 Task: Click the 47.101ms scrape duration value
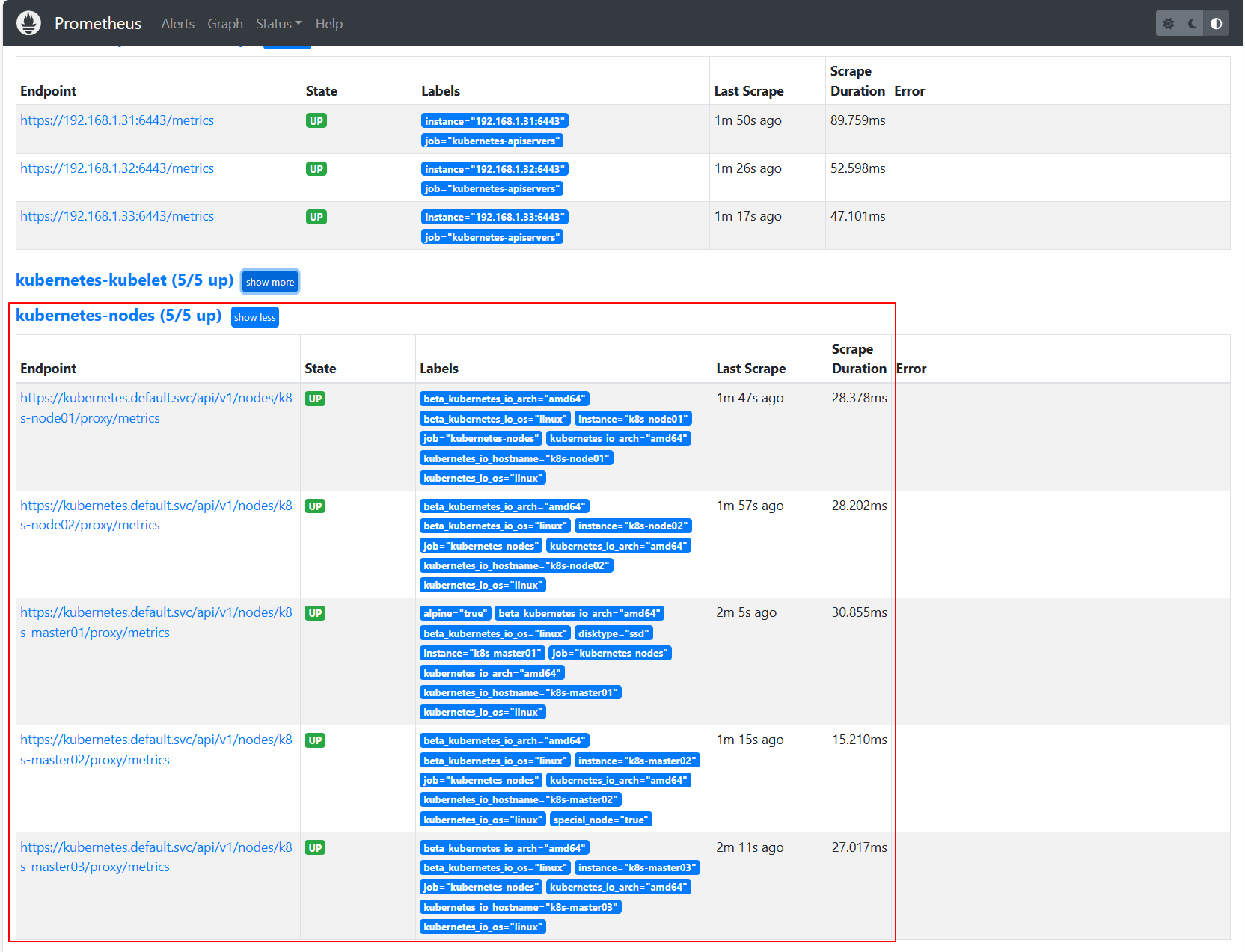(858, 216)
